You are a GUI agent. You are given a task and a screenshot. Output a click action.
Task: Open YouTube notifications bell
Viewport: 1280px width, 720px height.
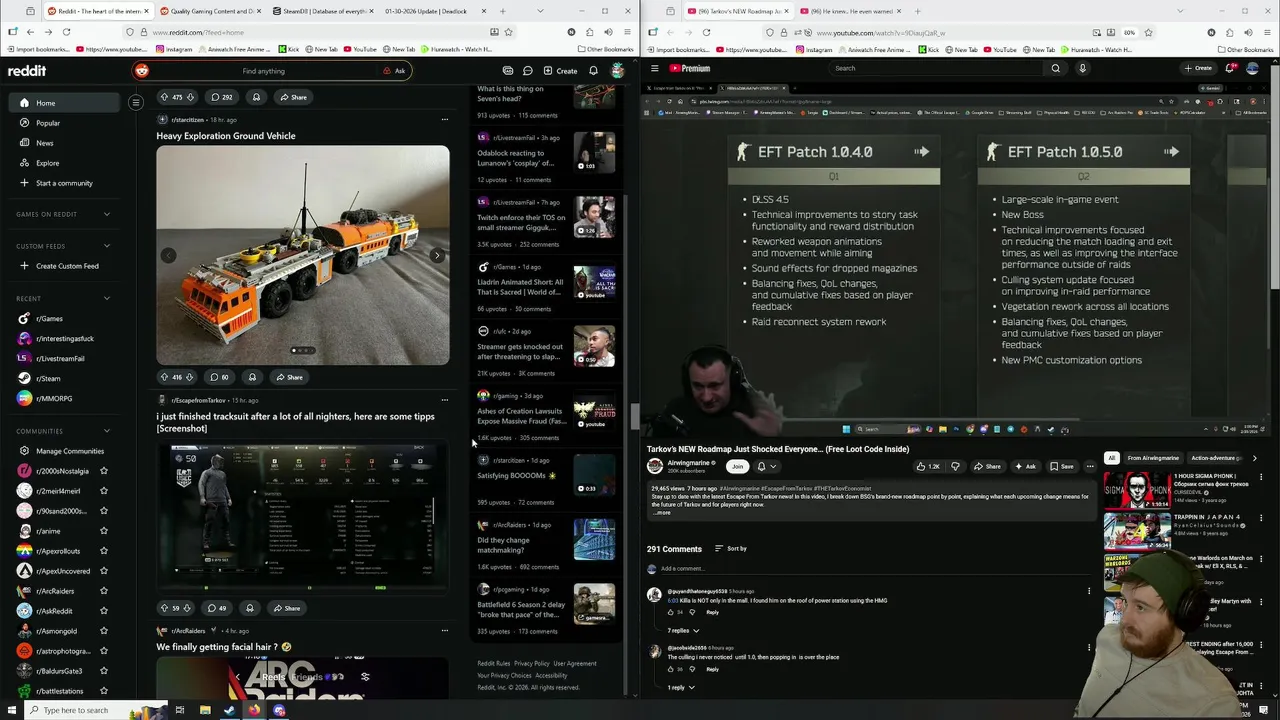1229,68
